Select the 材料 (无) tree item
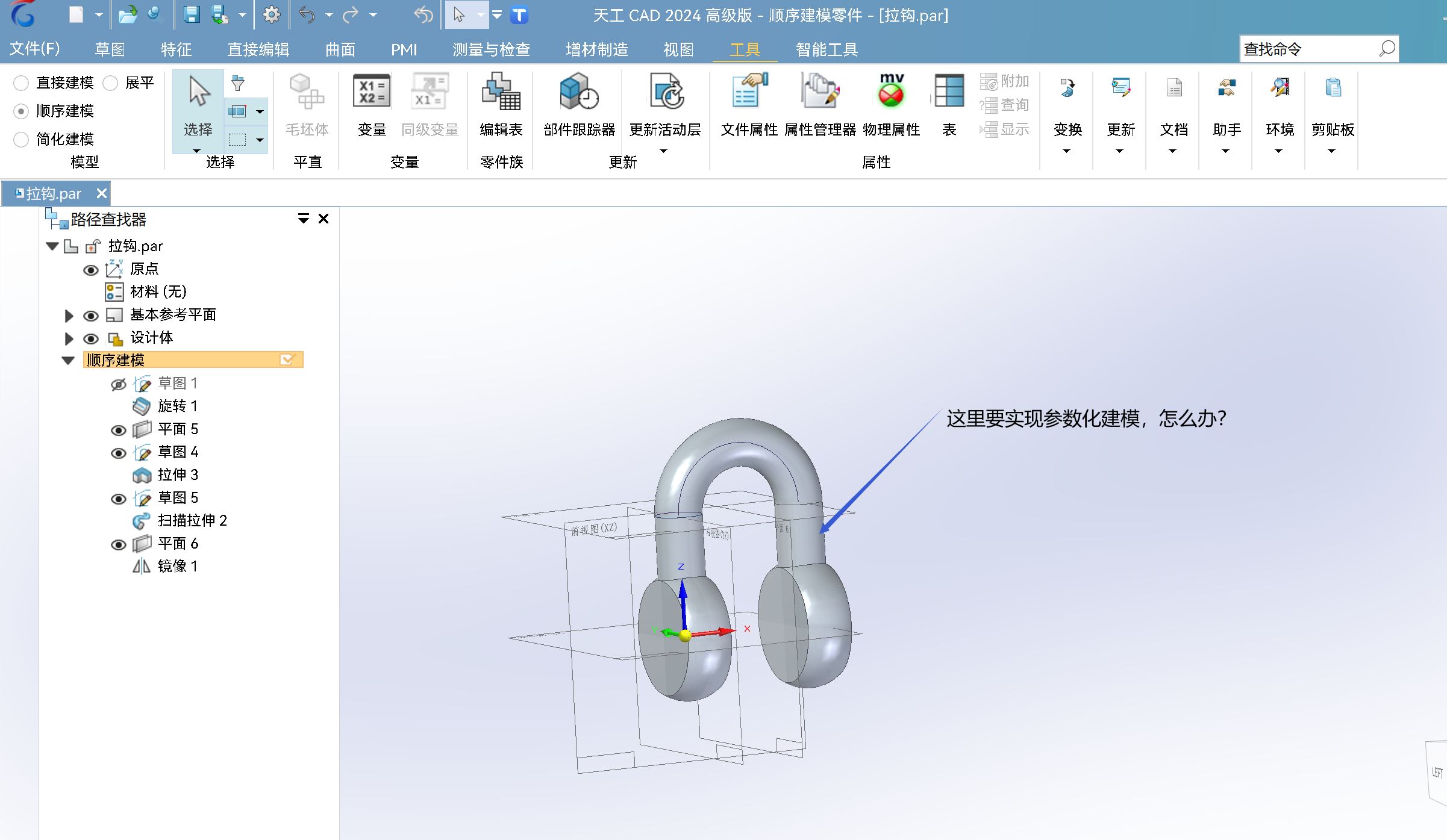Image resolution: width=1447 pixels, height=840 pixels. [158, 292]
